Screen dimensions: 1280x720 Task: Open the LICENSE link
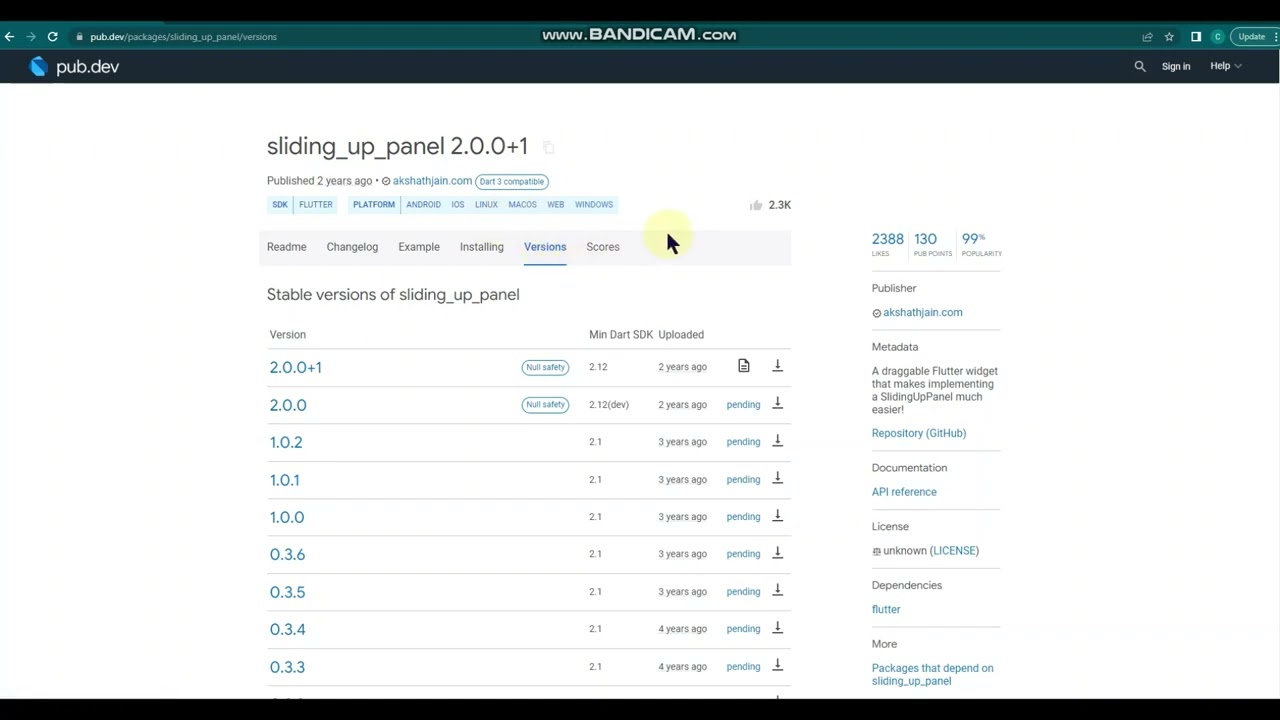pos(954,551)
